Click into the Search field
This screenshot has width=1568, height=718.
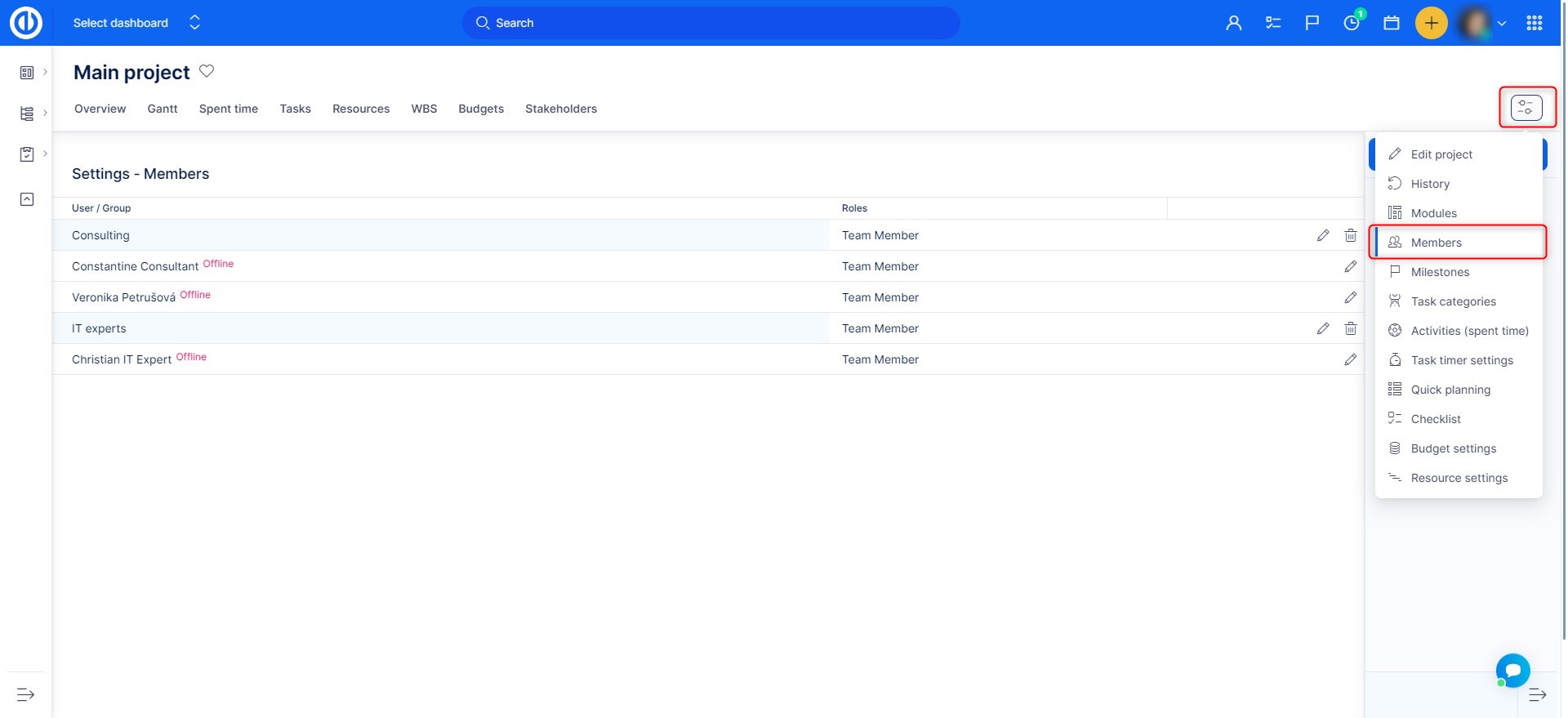[710, 23]
